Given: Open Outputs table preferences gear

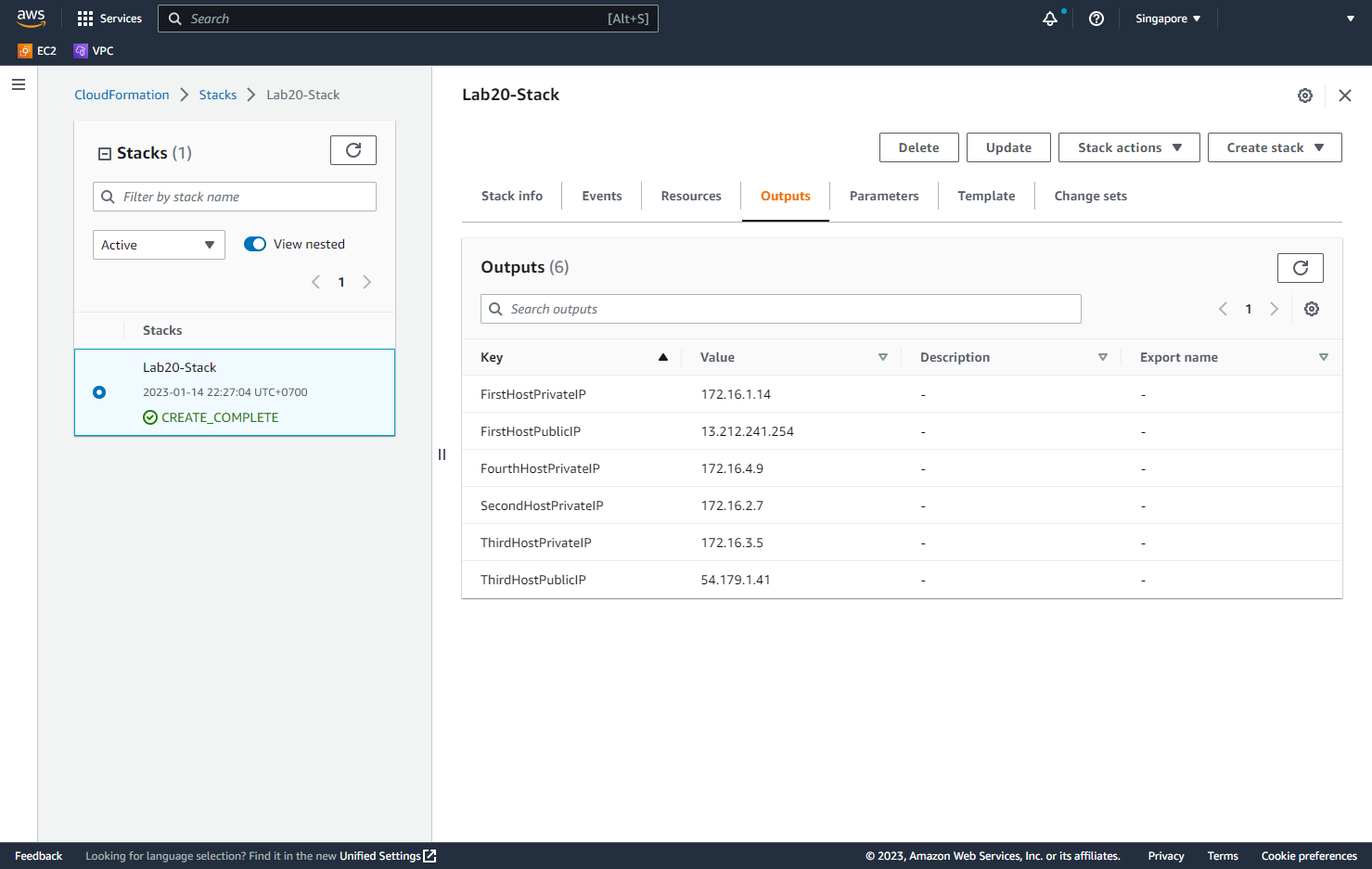Looking at the screenshot, I should tap(1312, 309).
